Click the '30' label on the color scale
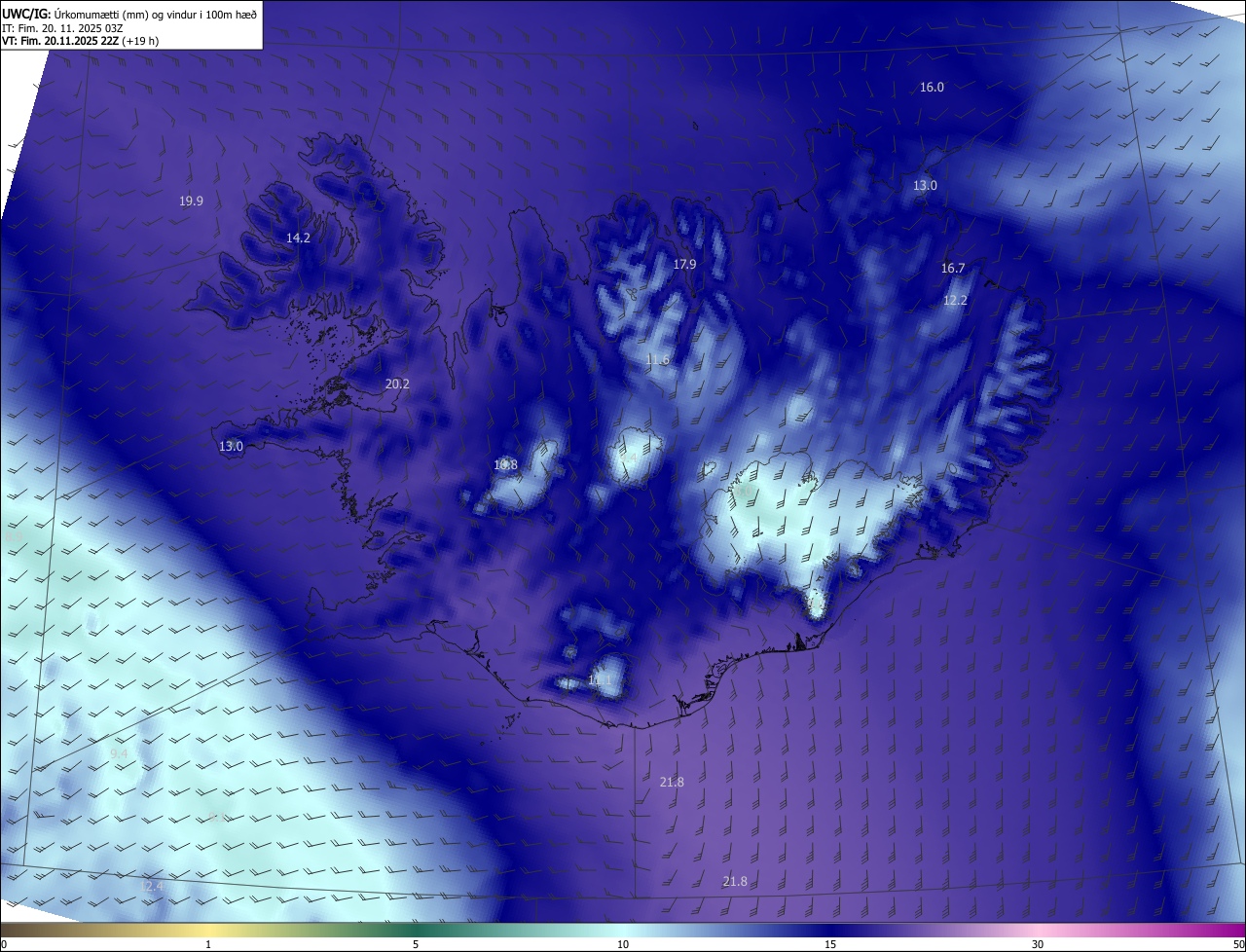 tap(1038, 944)
